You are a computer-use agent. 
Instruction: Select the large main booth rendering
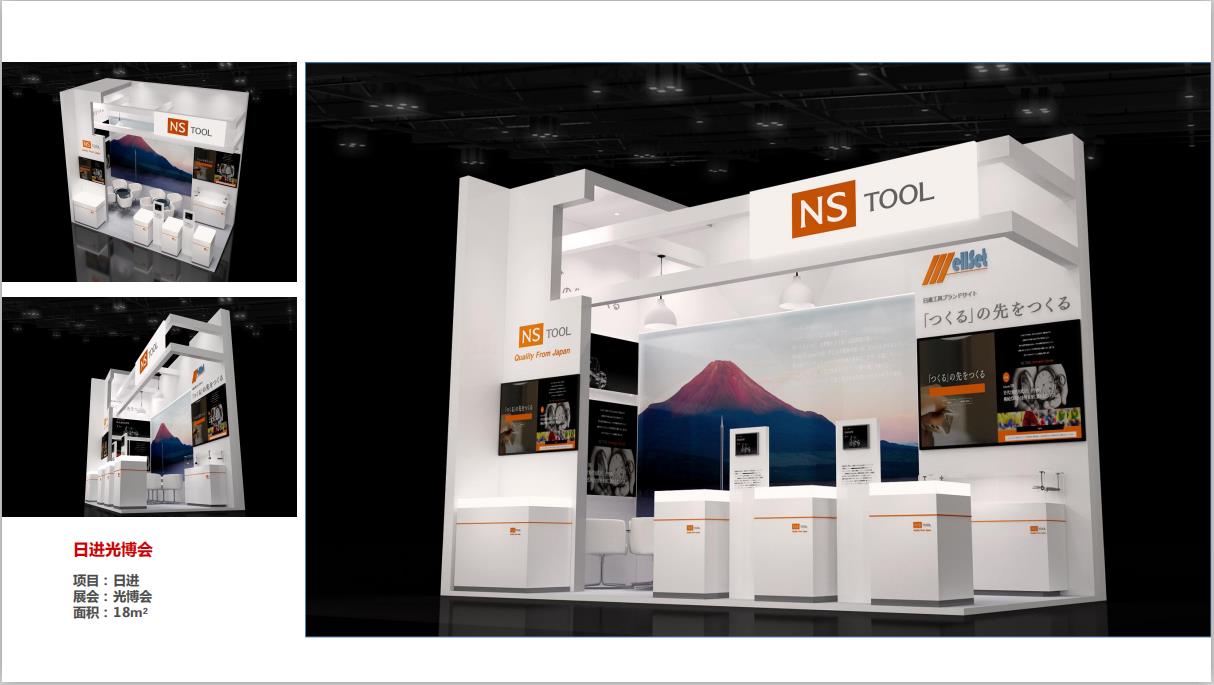757,349
